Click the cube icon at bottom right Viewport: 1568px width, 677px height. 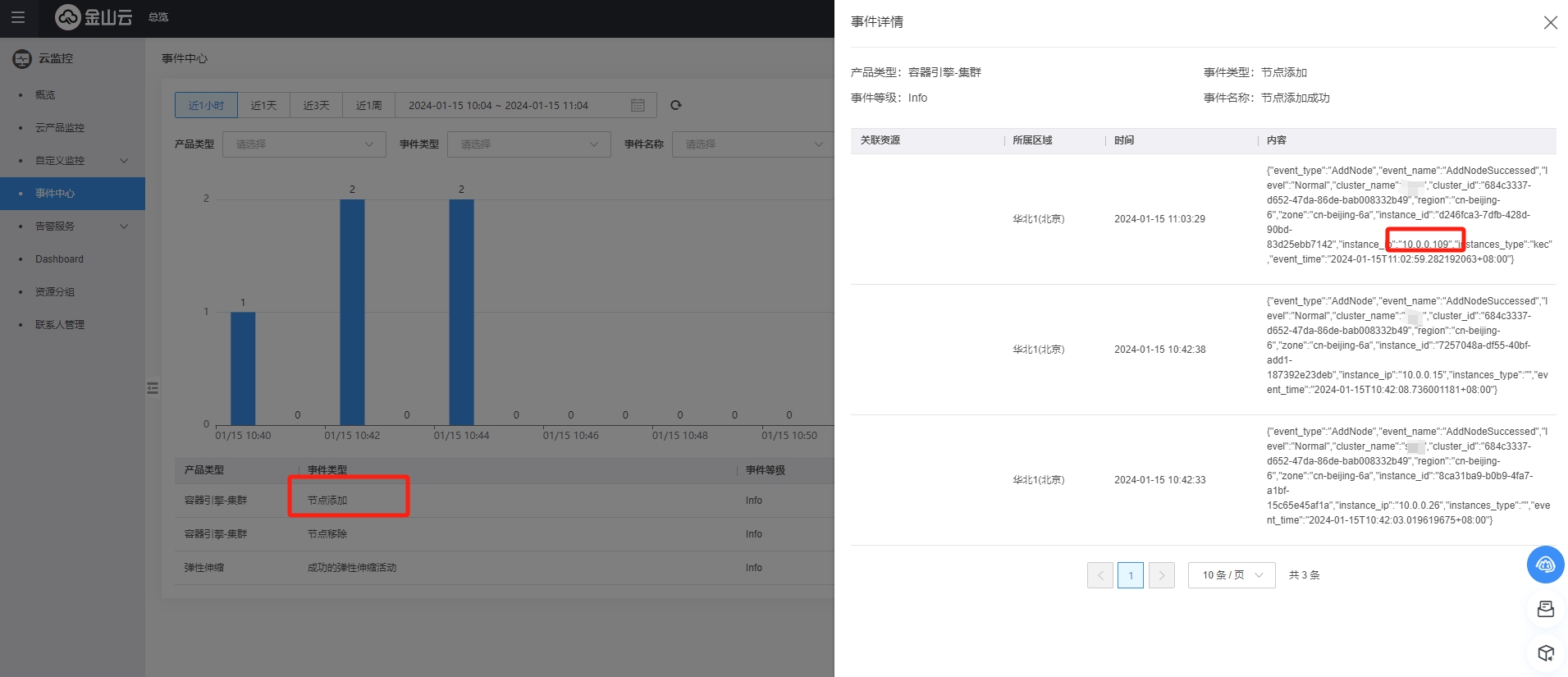click(x=1545, y=653)
